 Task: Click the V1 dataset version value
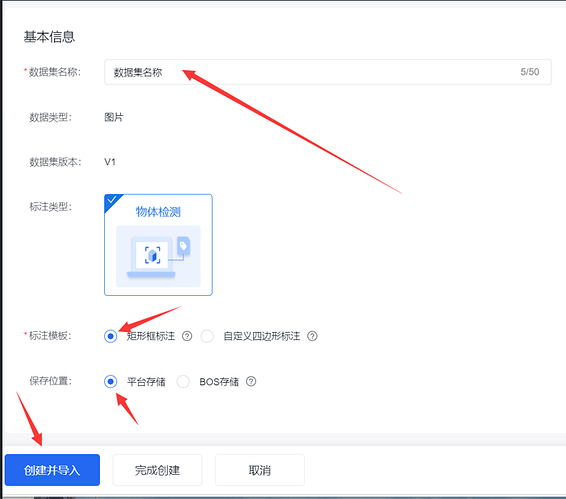pos(110,162)
